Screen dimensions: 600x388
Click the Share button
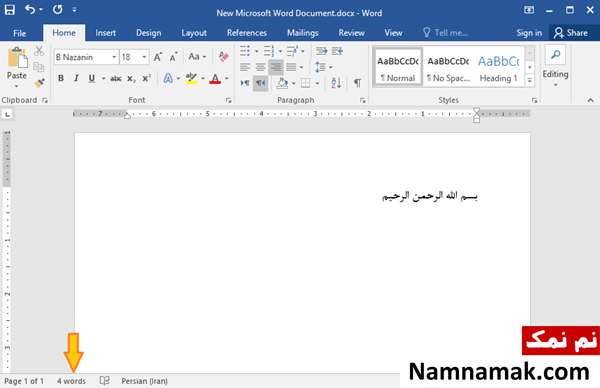click(571, 33)
